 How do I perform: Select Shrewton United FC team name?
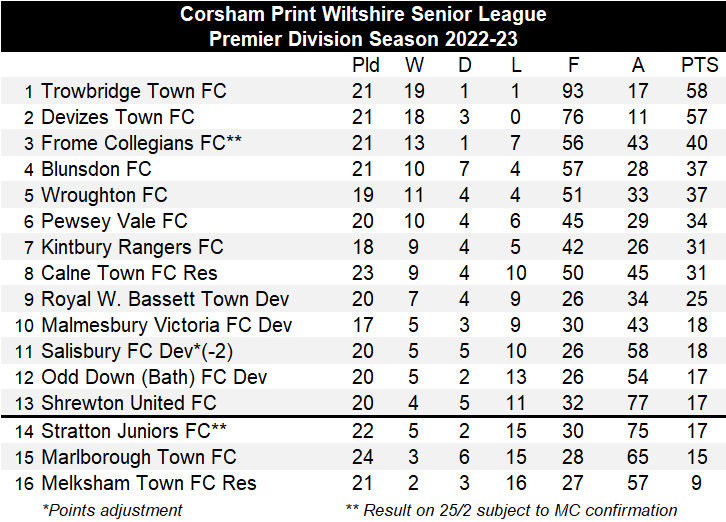pyautogui.click(x=128, y=403)
